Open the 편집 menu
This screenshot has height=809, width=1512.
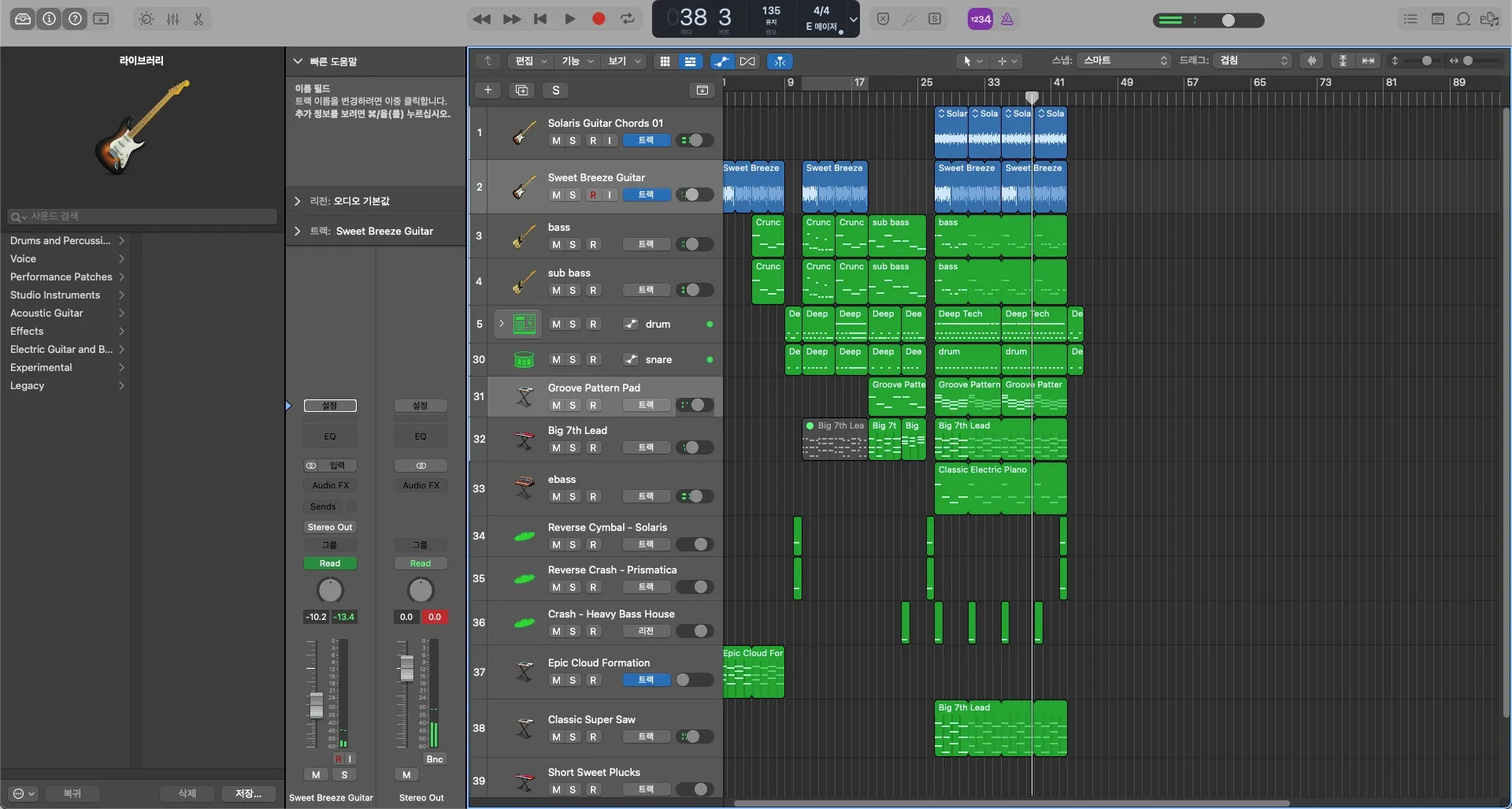coord(529,61)
